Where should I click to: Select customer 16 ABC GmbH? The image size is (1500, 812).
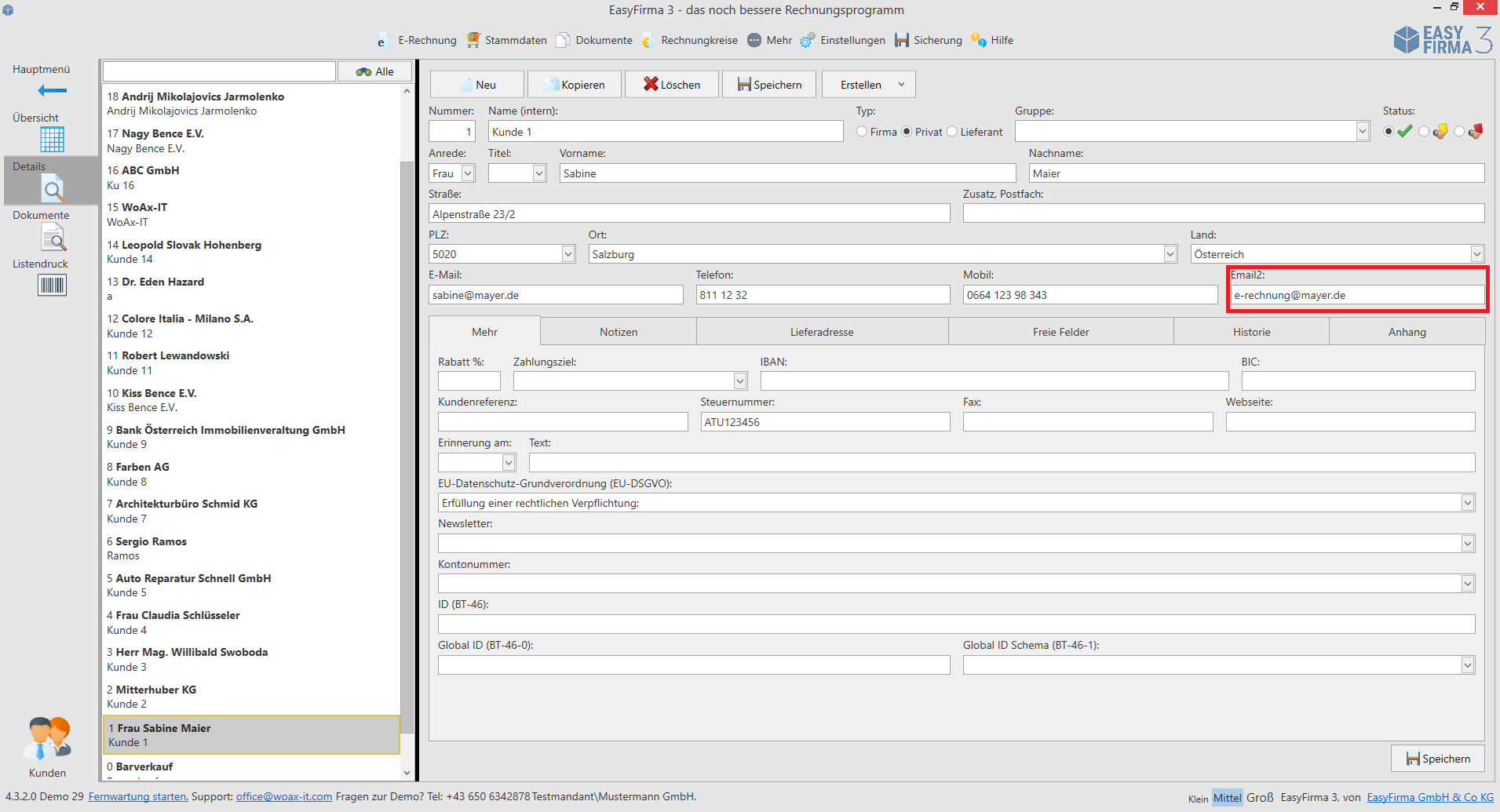[251, 178]
